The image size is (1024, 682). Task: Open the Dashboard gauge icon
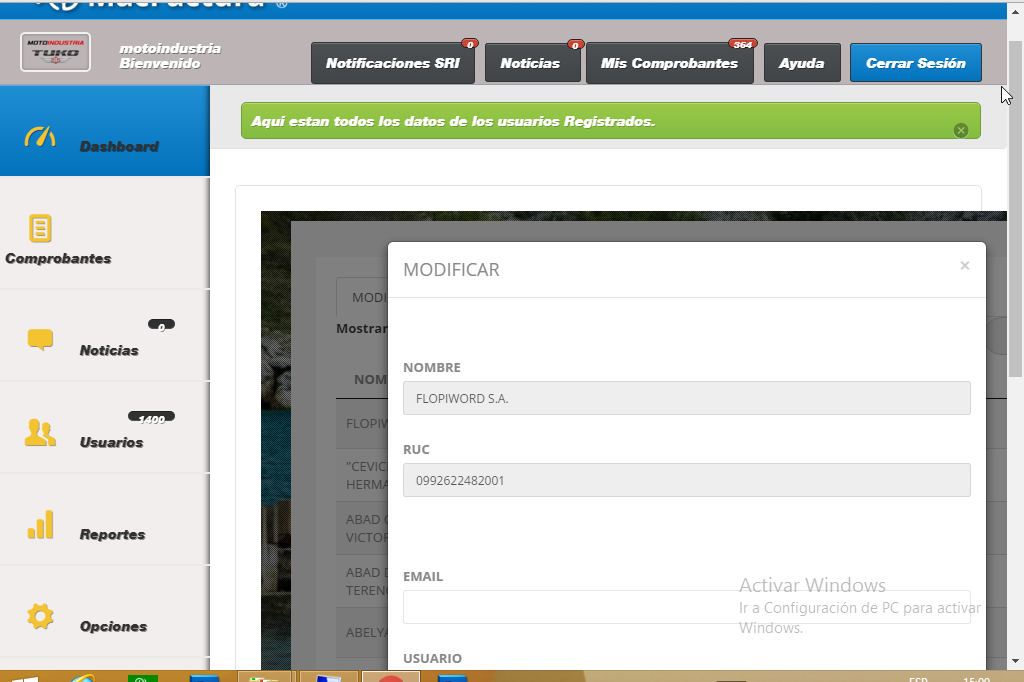point(40,137)
